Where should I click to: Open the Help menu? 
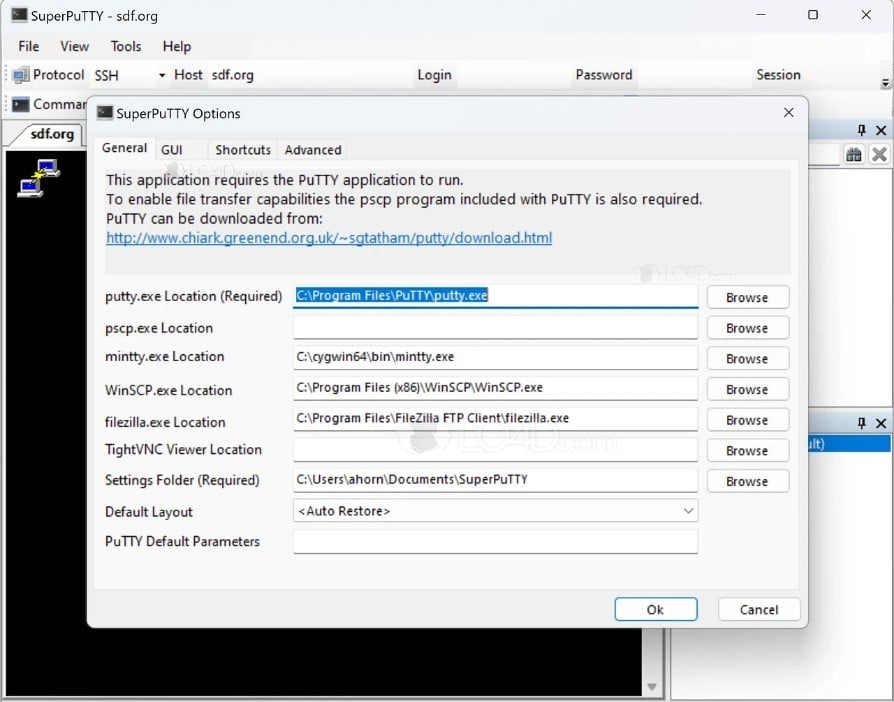click(x=177, y=46)
